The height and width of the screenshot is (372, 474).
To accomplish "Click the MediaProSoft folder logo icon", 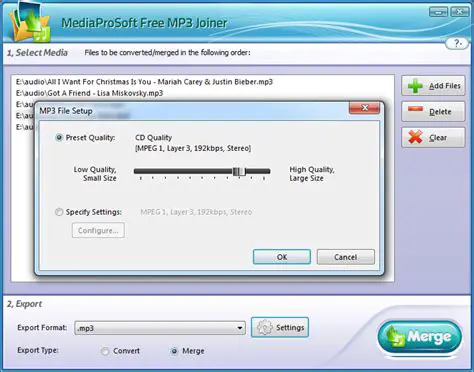I will click(x=29, y=23).
